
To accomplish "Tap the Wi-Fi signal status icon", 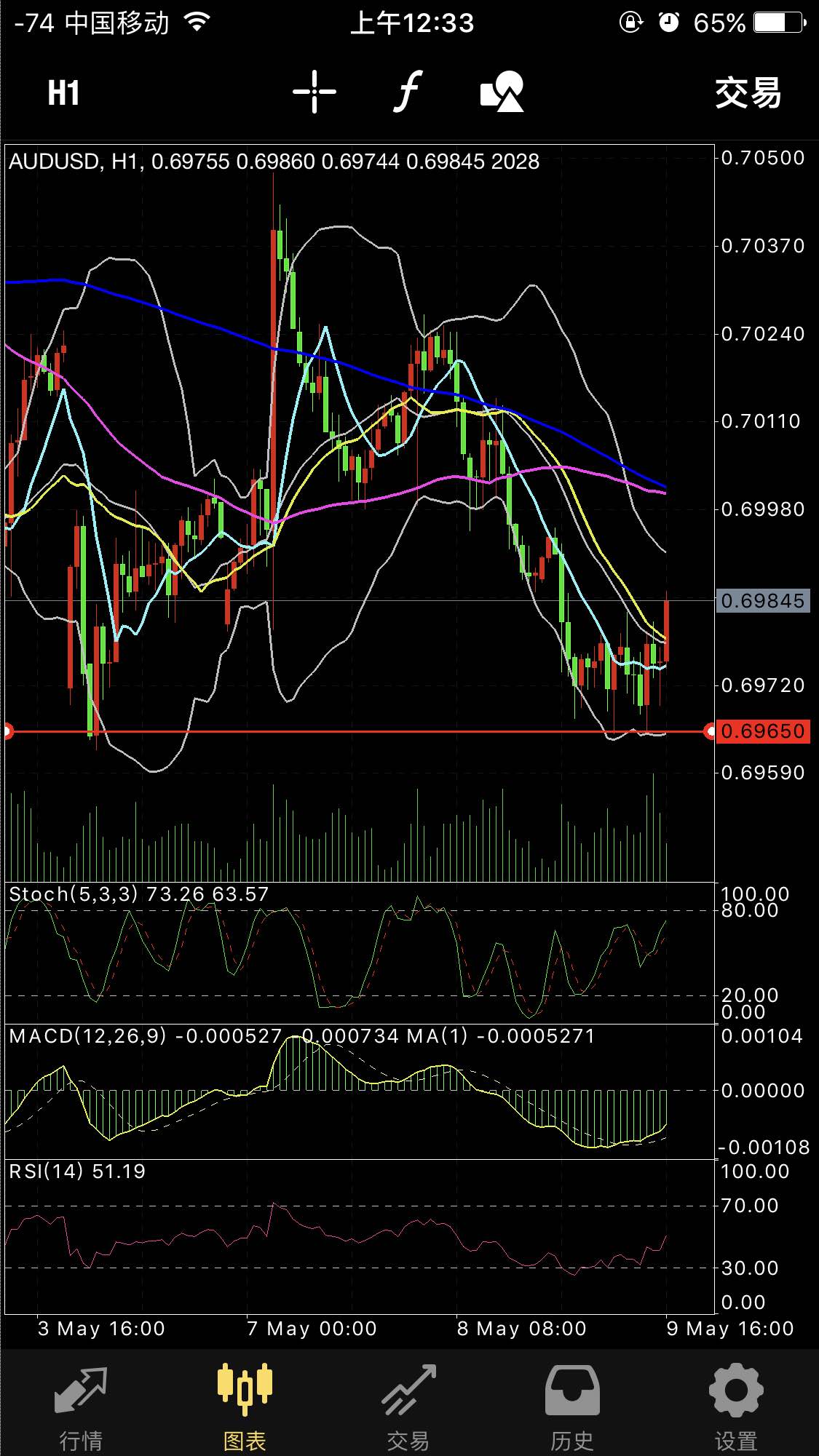I will (197, 22).
